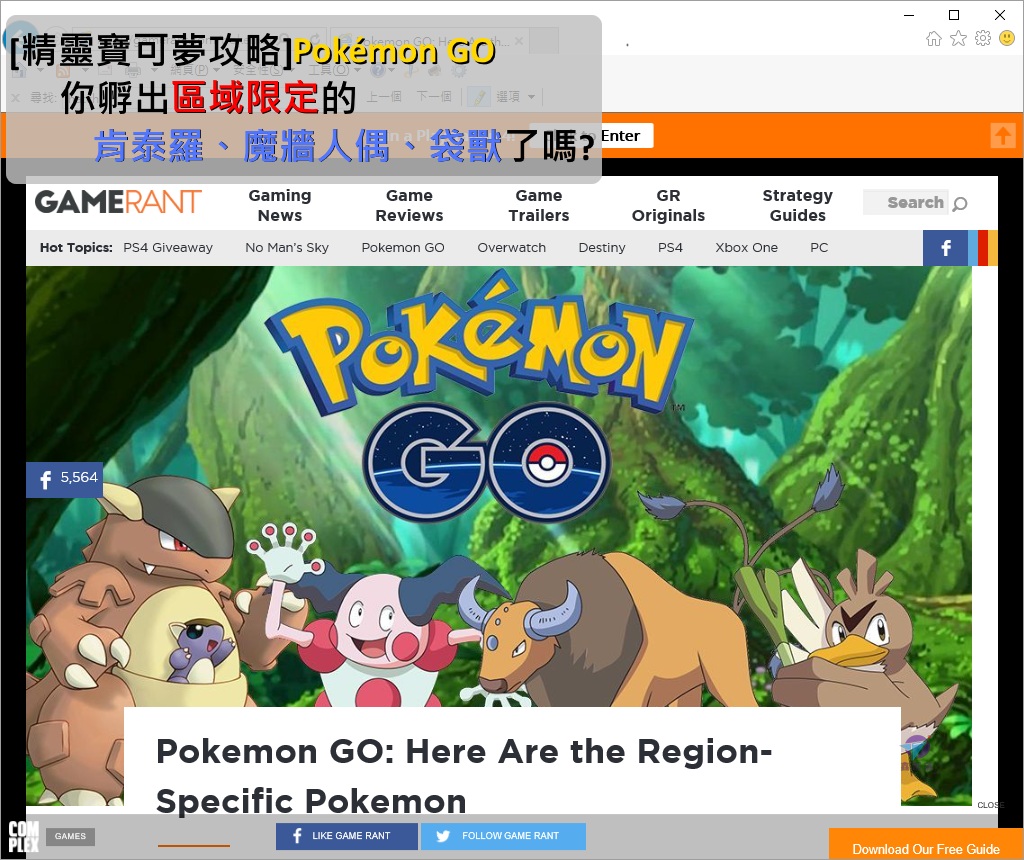Click the smiley feedback icon
This screenshot has height=860, width=1024.
click(1007, 39)
